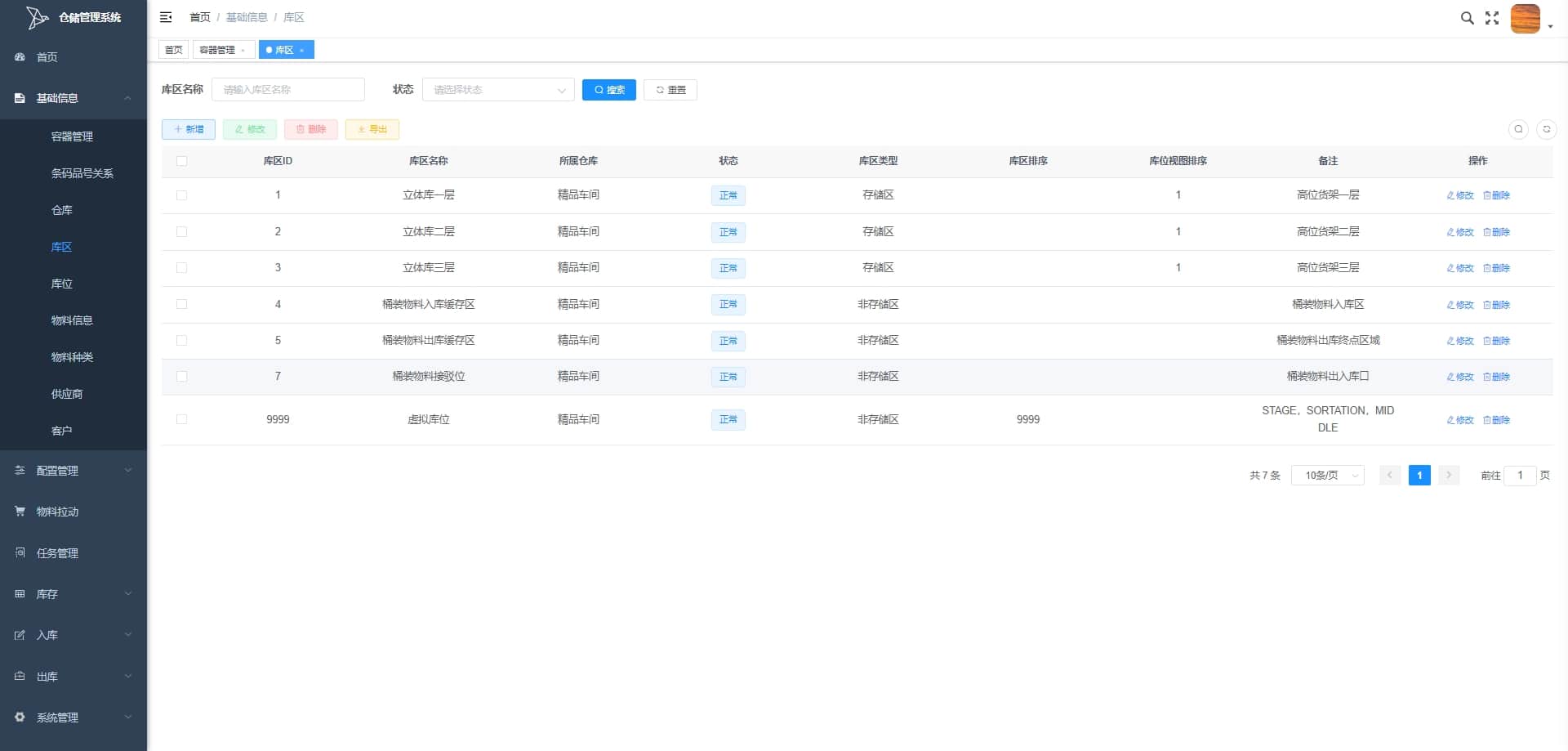1568x751 pixels.
Task: Delete row 虚拟库位 with 删除
Action: 1497,420
